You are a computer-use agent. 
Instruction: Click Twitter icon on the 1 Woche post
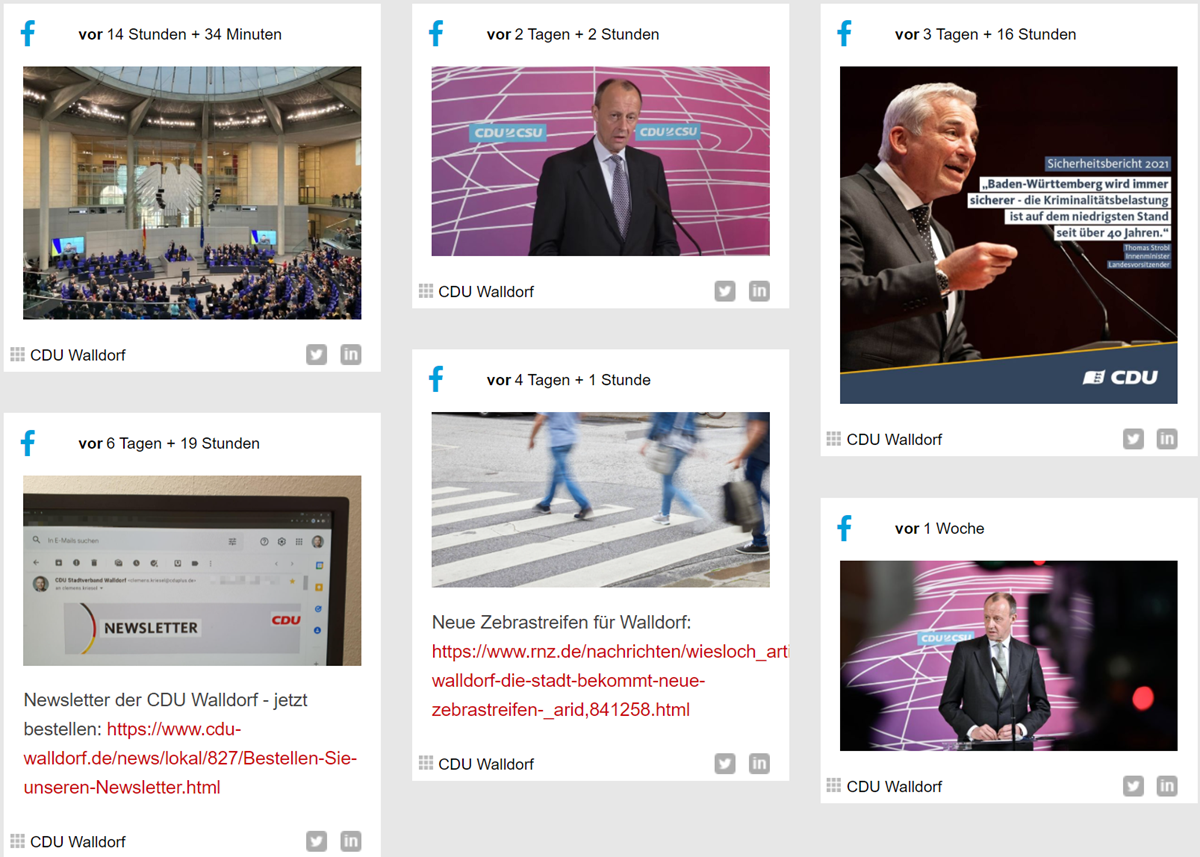pos(1133,785)
